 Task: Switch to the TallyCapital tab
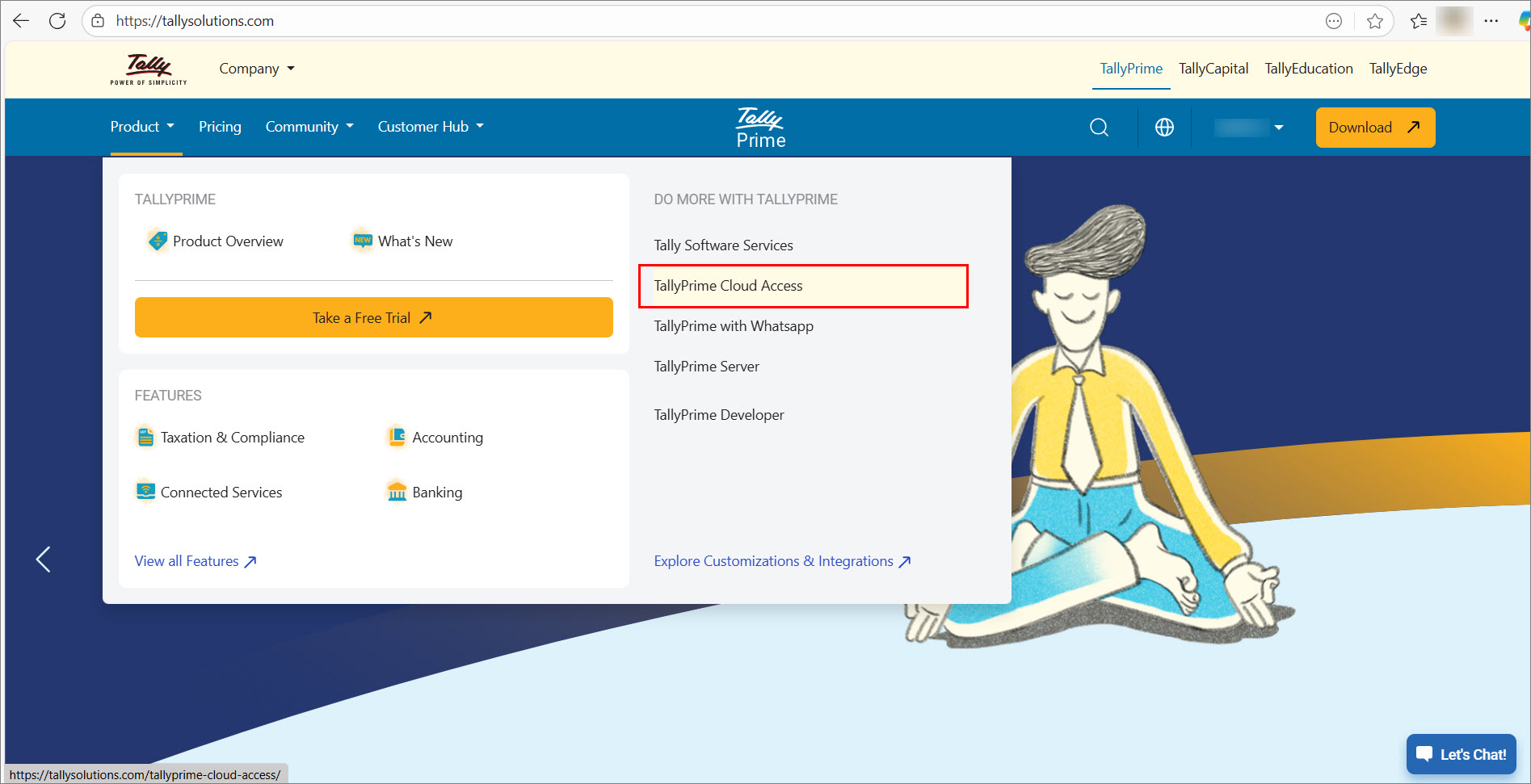pyautogui.click(x=1213, y=69)
